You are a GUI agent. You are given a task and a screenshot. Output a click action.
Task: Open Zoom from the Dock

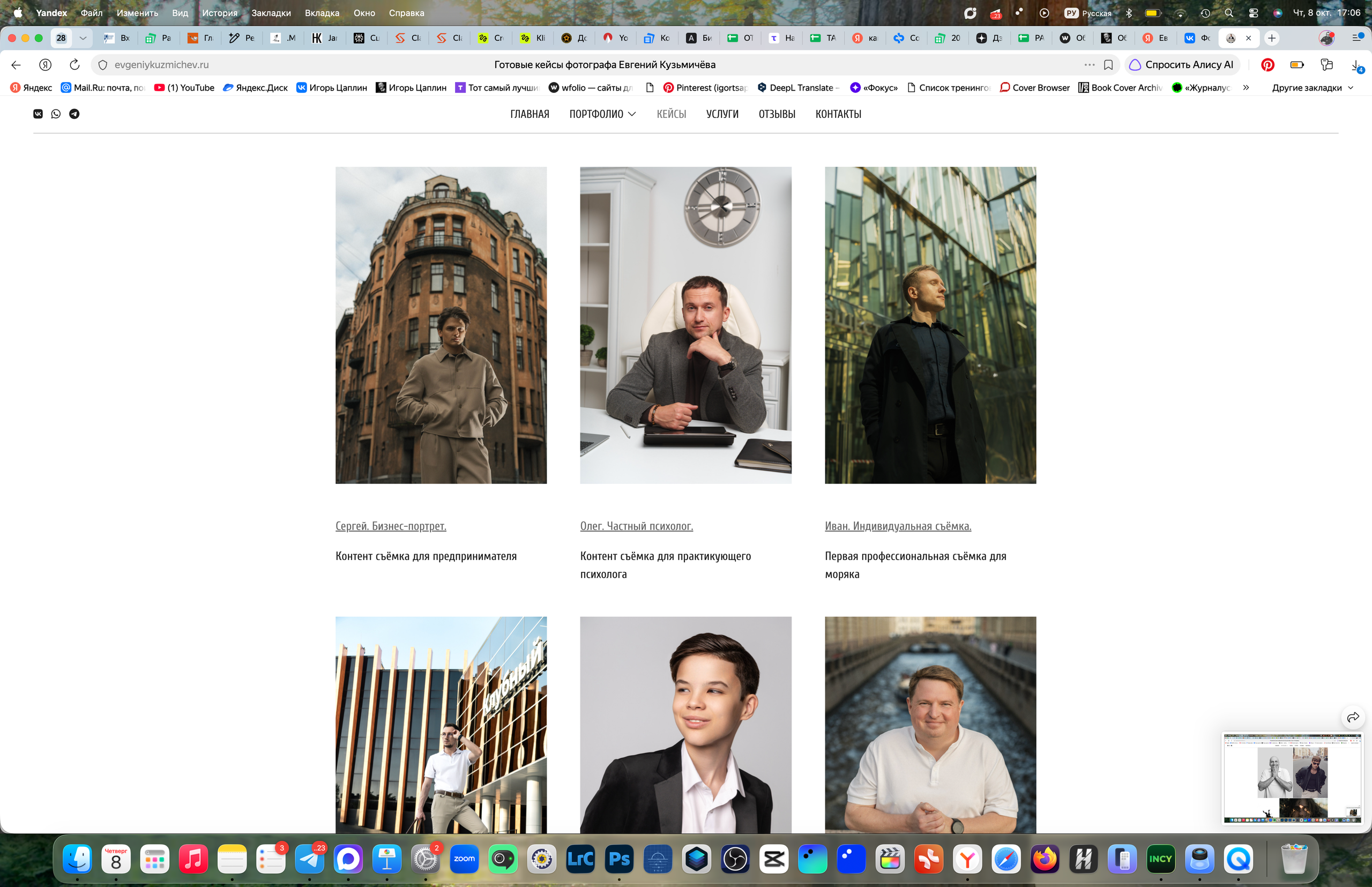464,859
